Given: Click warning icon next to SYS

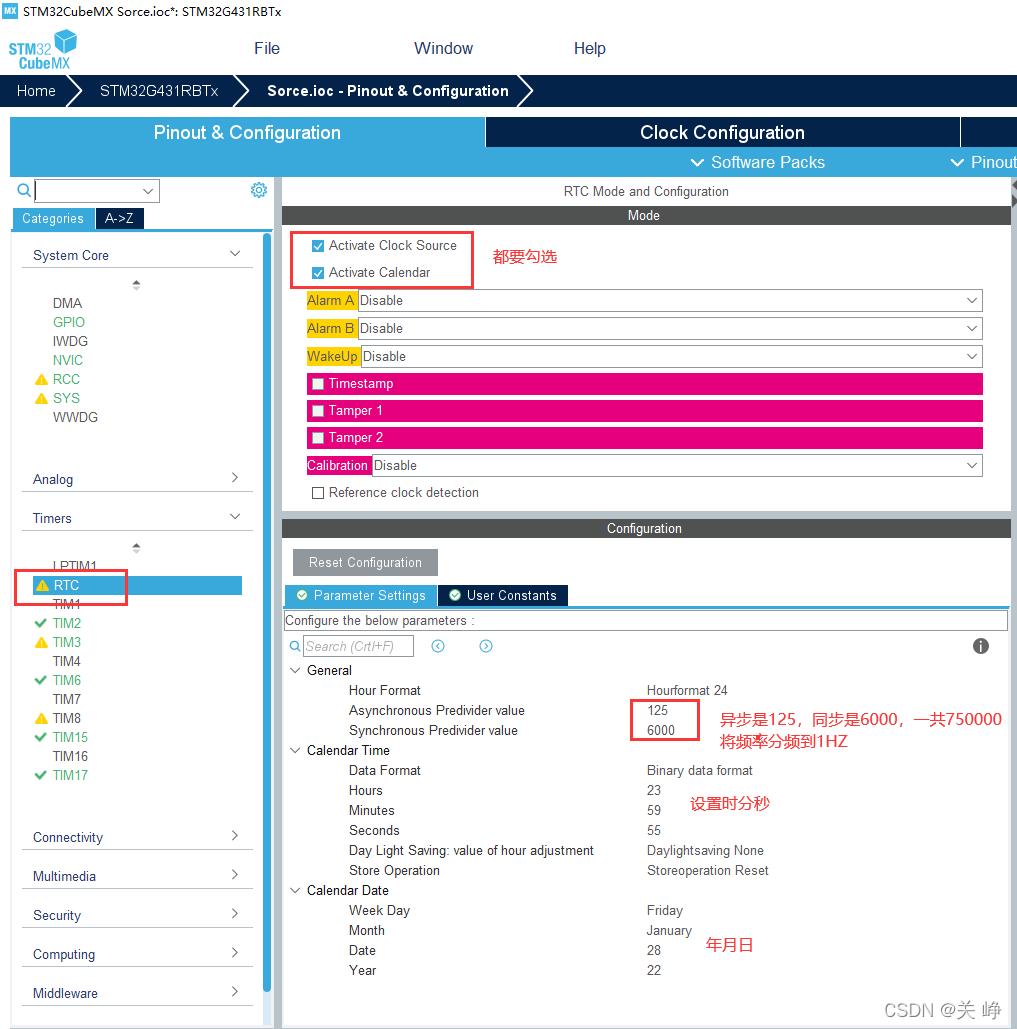Looking at the screenshot, I should tap(41, 398).
